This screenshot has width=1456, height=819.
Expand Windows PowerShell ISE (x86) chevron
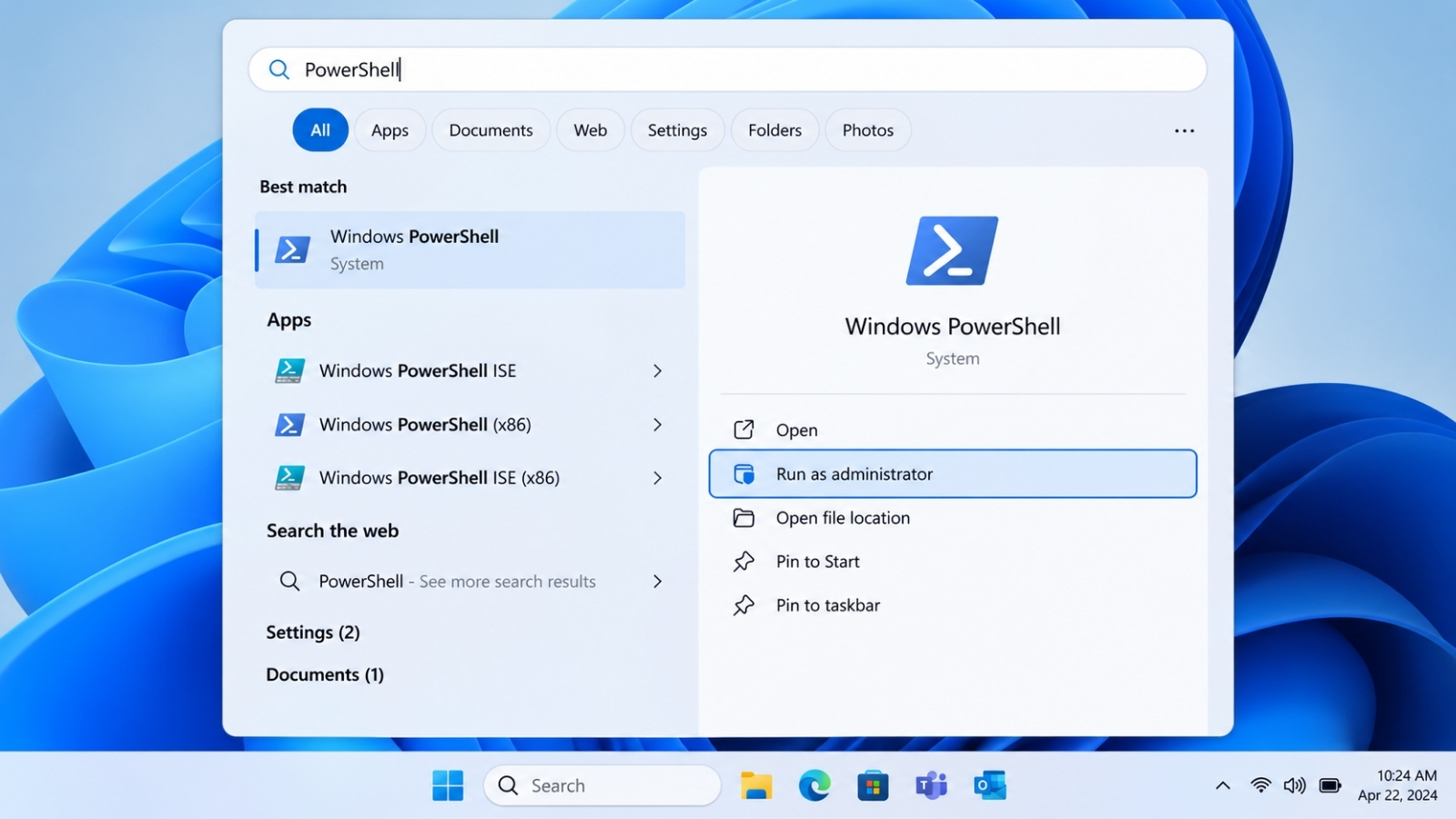657,478
